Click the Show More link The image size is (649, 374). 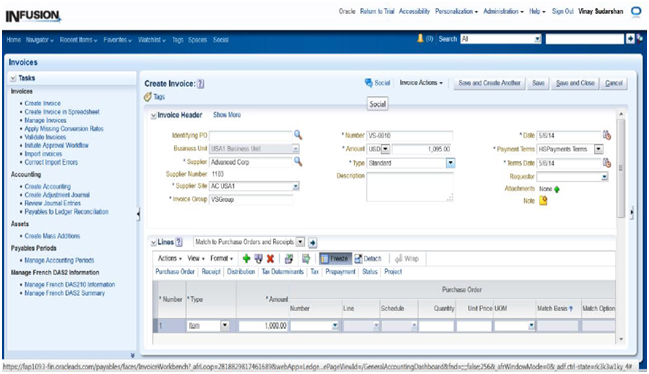[x=227, y=115]
